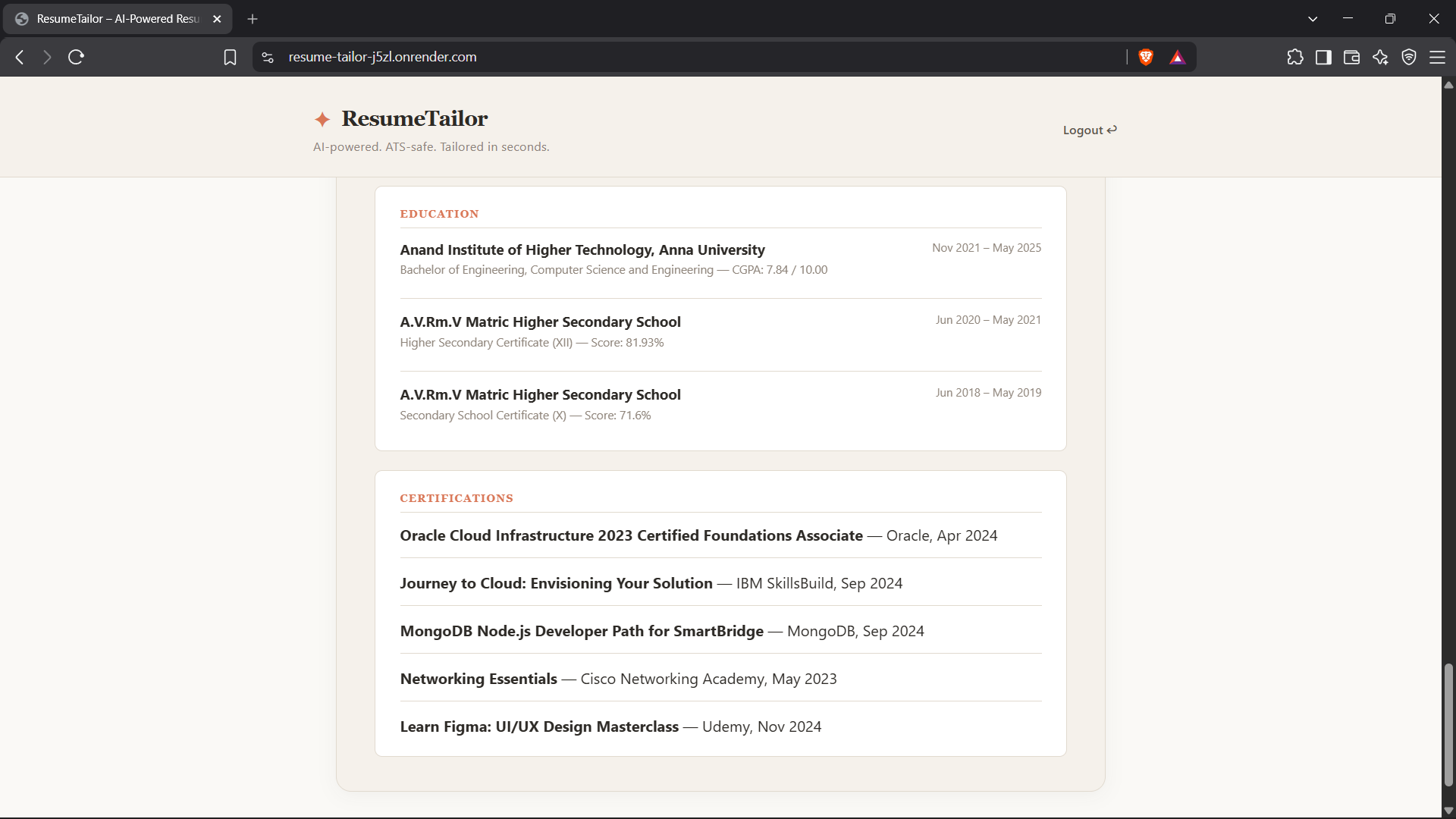This screenshot has width=1456, height=819.
Task: Click the scrollbar down arrow
Action: point(1448,811)
